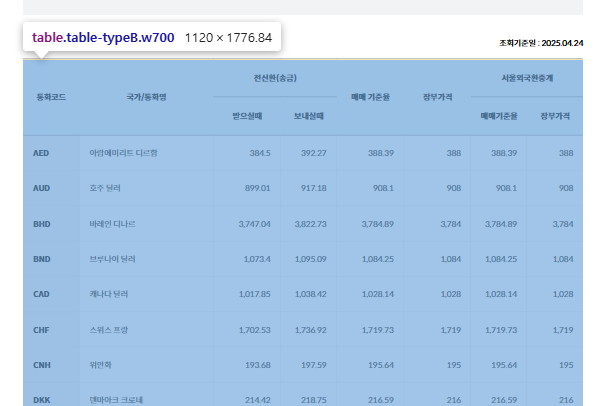Pick the 1,073.4 value in BND row
The image size is (614, 406).
pyautogui.click(x=257, y=259)
